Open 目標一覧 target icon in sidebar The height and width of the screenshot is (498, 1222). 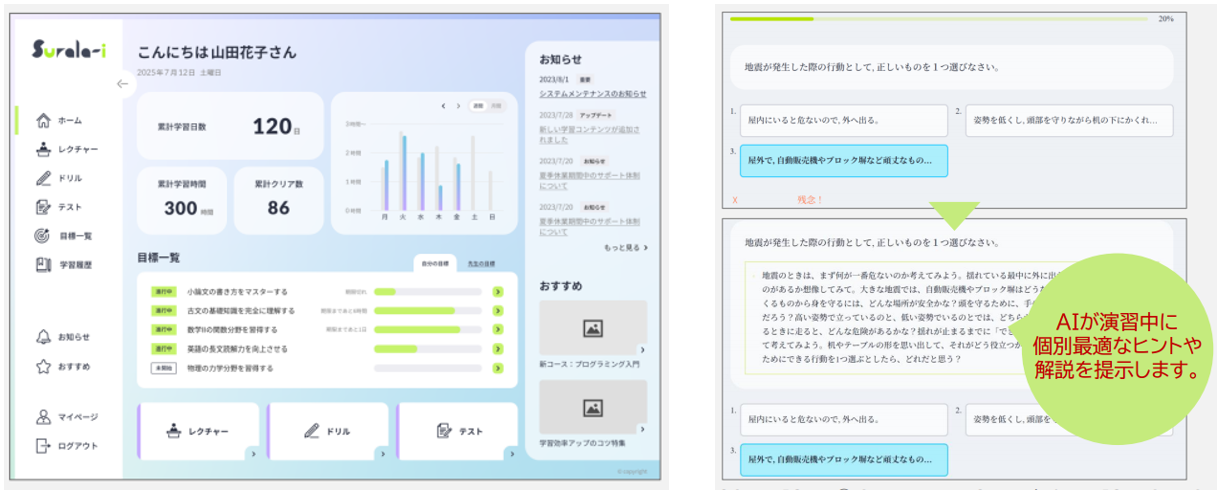(x=43, y=236)
